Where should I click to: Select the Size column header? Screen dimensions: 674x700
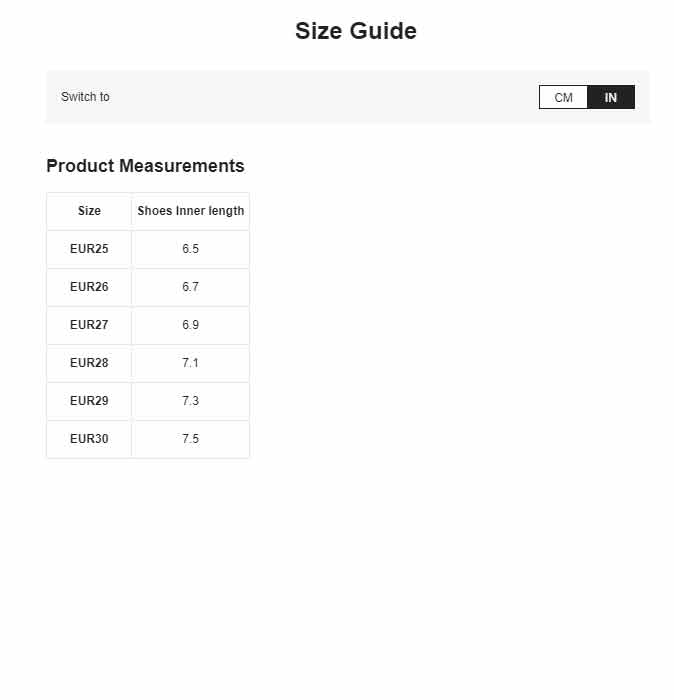click(89, 211)
